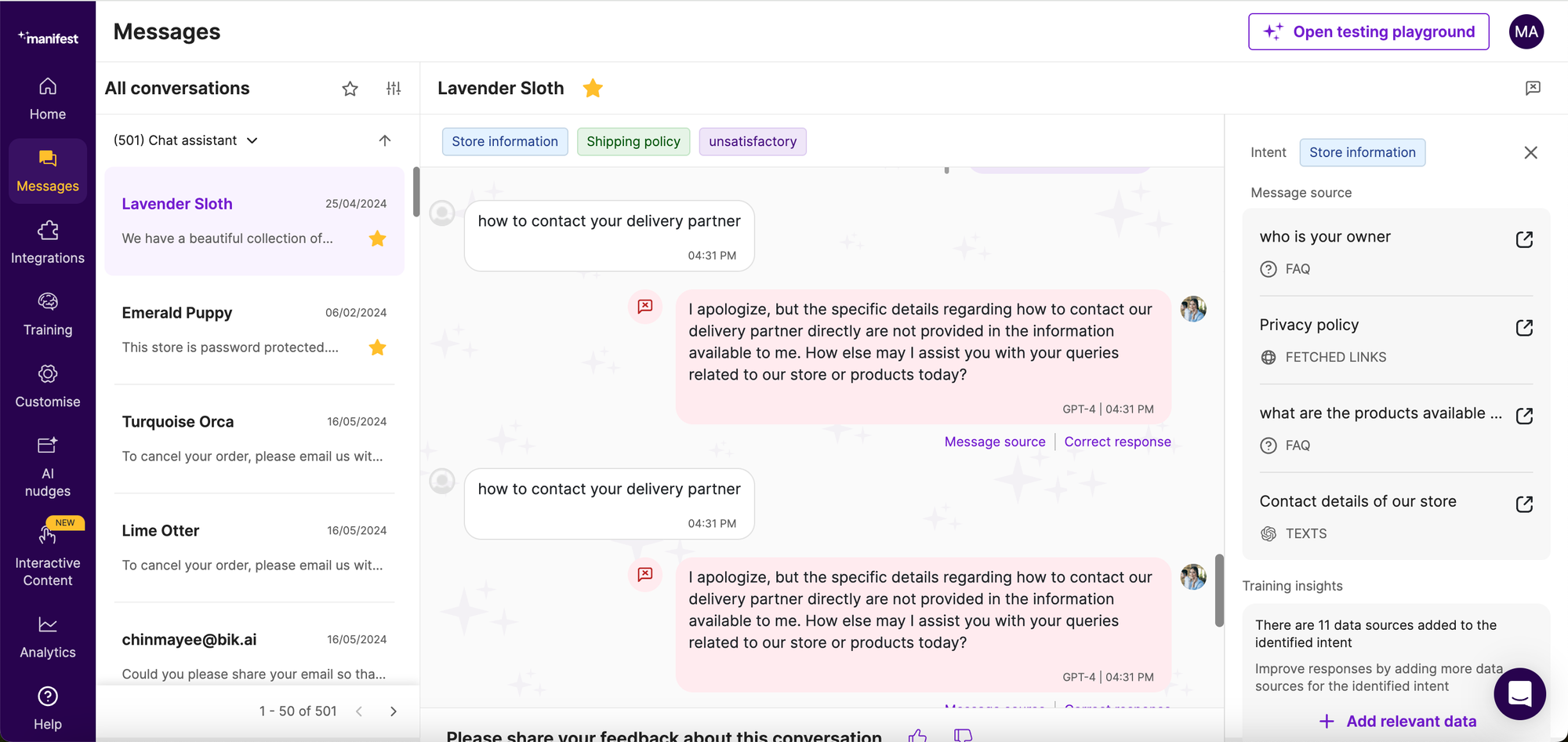The height and width of the screenshot is (742, 1568).
Task: Click the Open testing playground button
Action: pos(1367,31)
